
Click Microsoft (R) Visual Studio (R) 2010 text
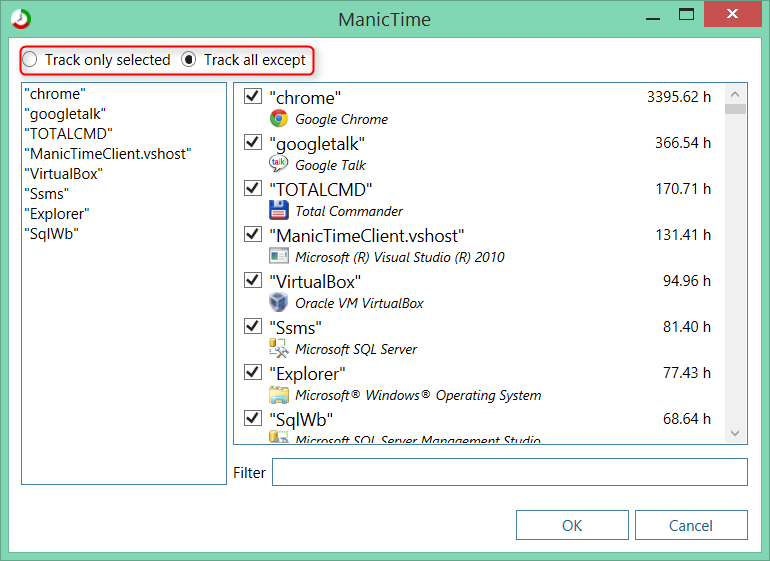(x=400, y=257)
